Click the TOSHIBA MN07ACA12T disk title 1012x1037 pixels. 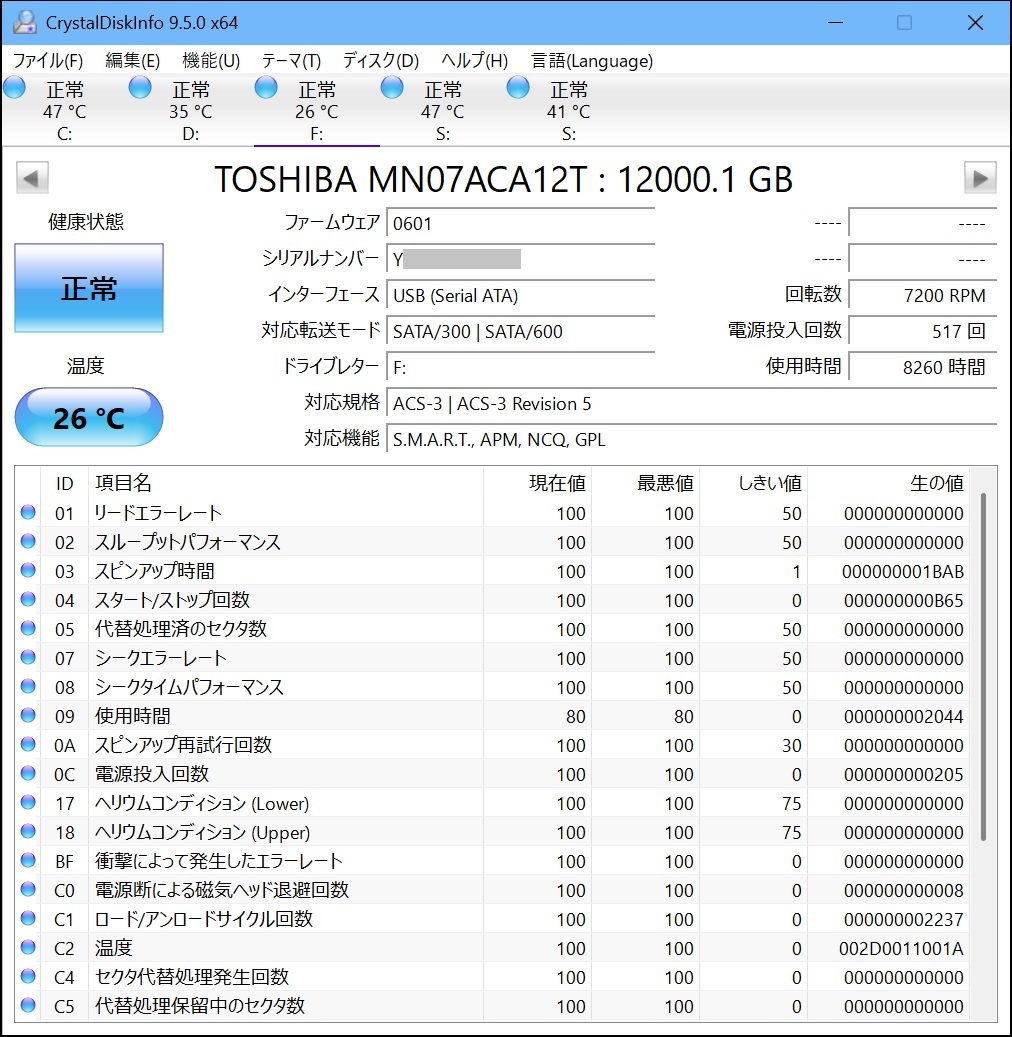[x=503, y=179]
